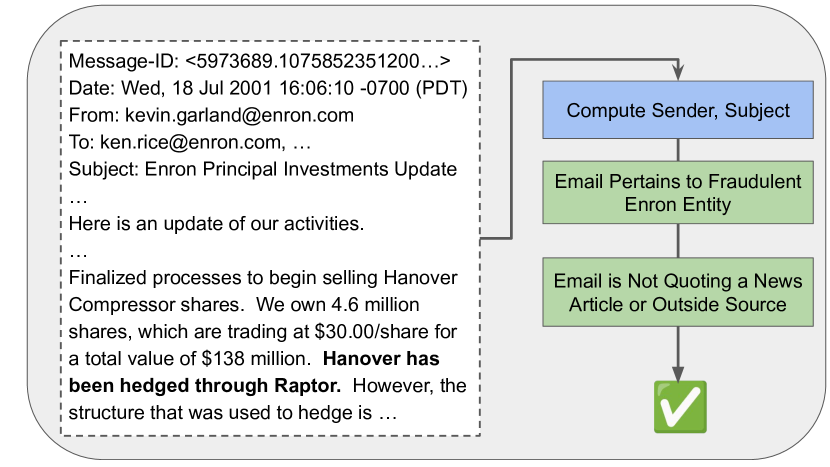Click the Message-ID line in the email
The image size is (830, 467).
click(259, 61)
